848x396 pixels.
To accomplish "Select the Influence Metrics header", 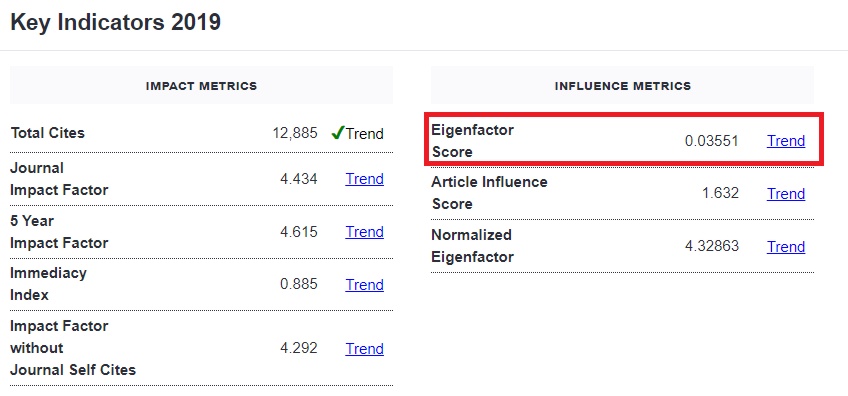I will 622,85.
